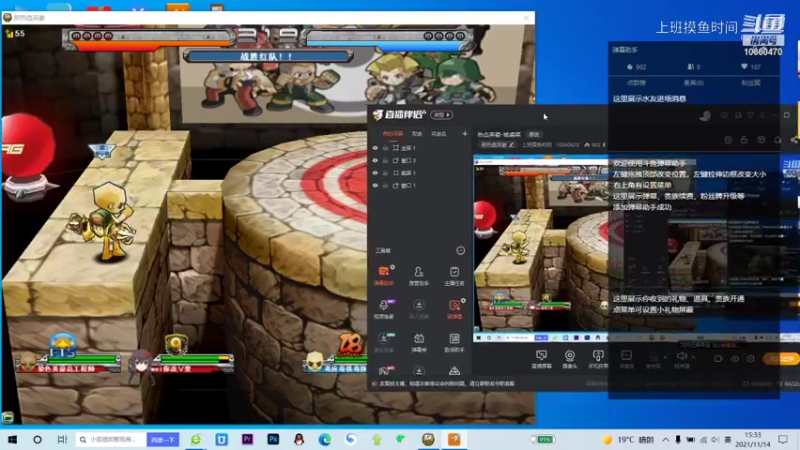Viewport: 800px width, 450px height.
Task: Toggle visibility of the 窗口 1 source
Action: coord(375,186)
